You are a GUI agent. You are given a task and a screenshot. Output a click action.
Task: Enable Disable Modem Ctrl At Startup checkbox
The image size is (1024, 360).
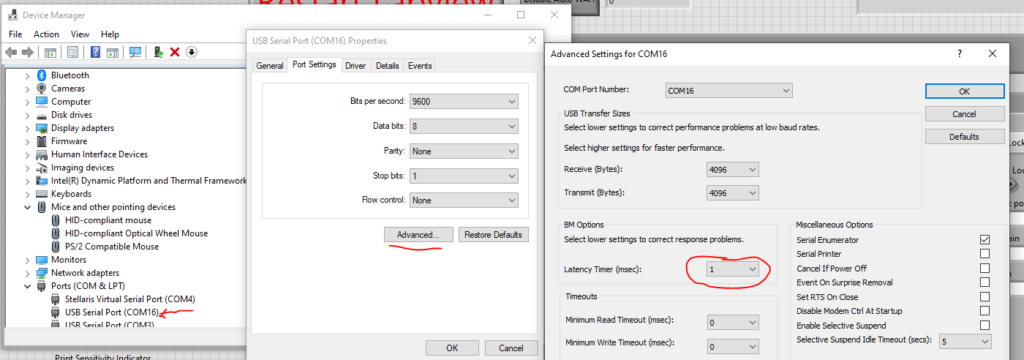coord(985,311)
